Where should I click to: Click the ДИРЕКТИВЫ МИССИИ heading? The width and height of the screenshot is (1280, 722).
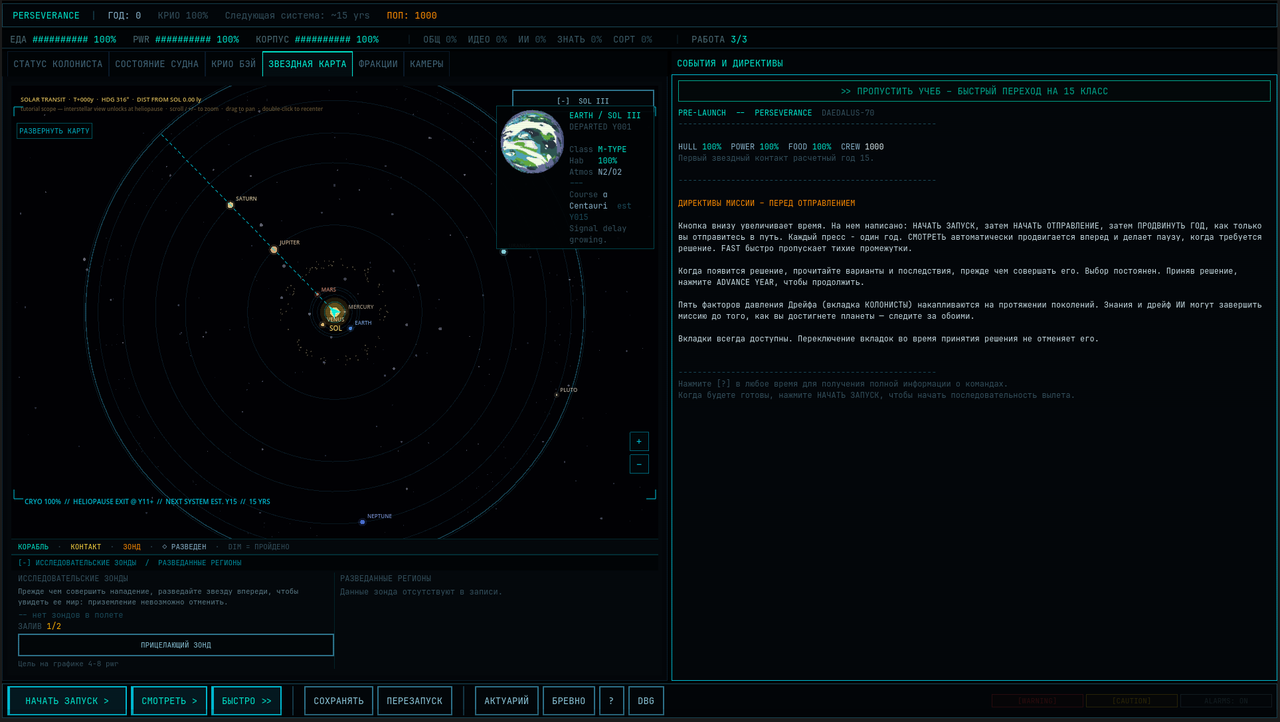766,203
